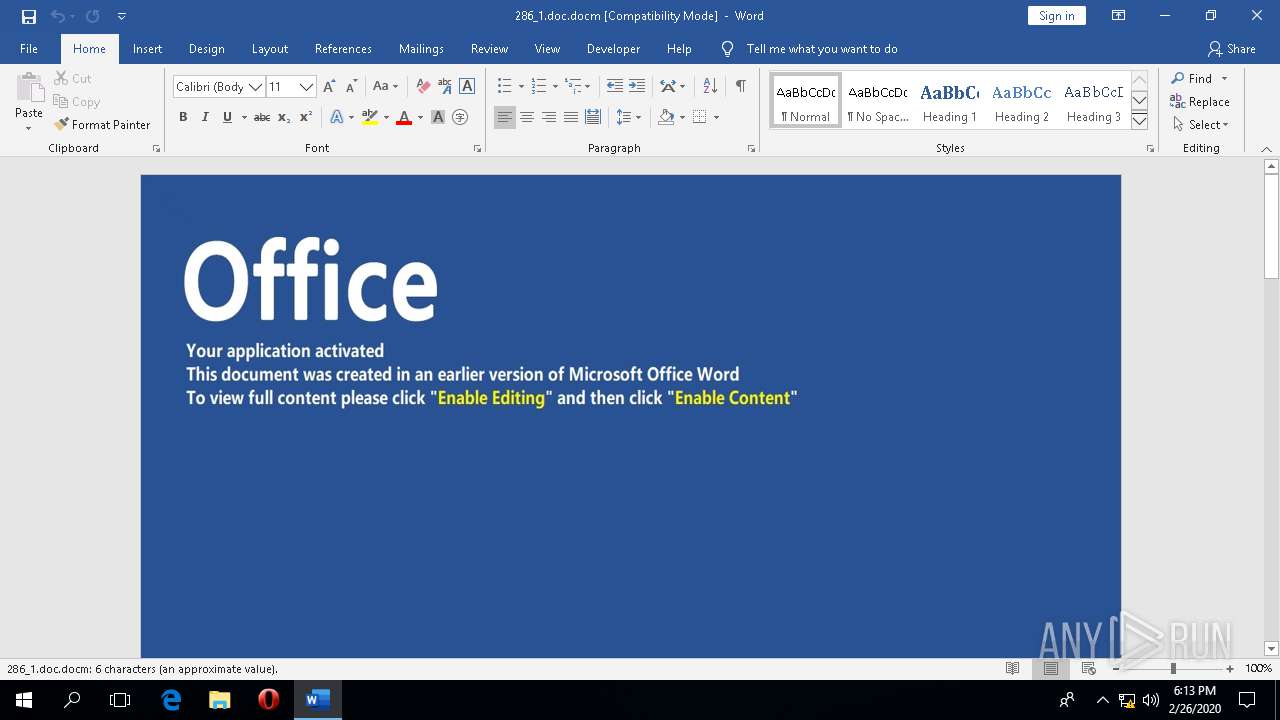Click the Enclose Characters icon

(460, 117)
